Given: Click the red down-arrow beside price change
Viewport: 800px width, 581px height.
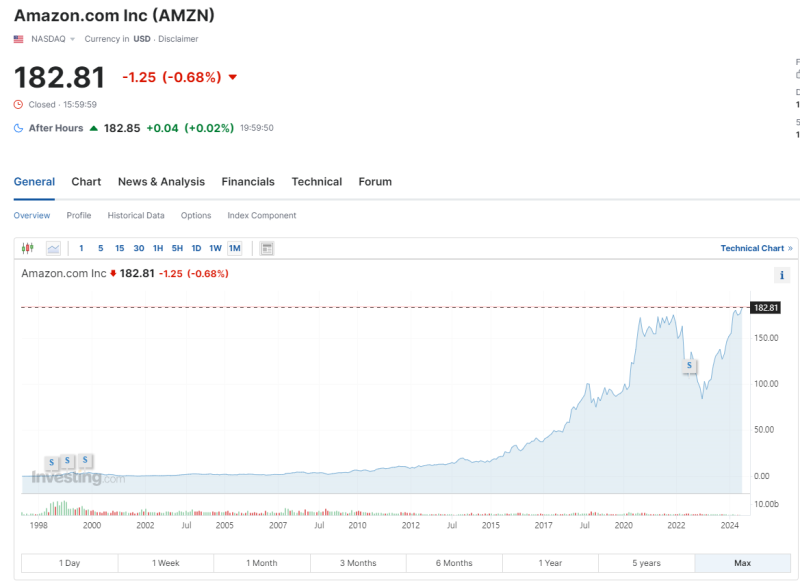Looking at the screenshot, I should (x=233, y=78).
